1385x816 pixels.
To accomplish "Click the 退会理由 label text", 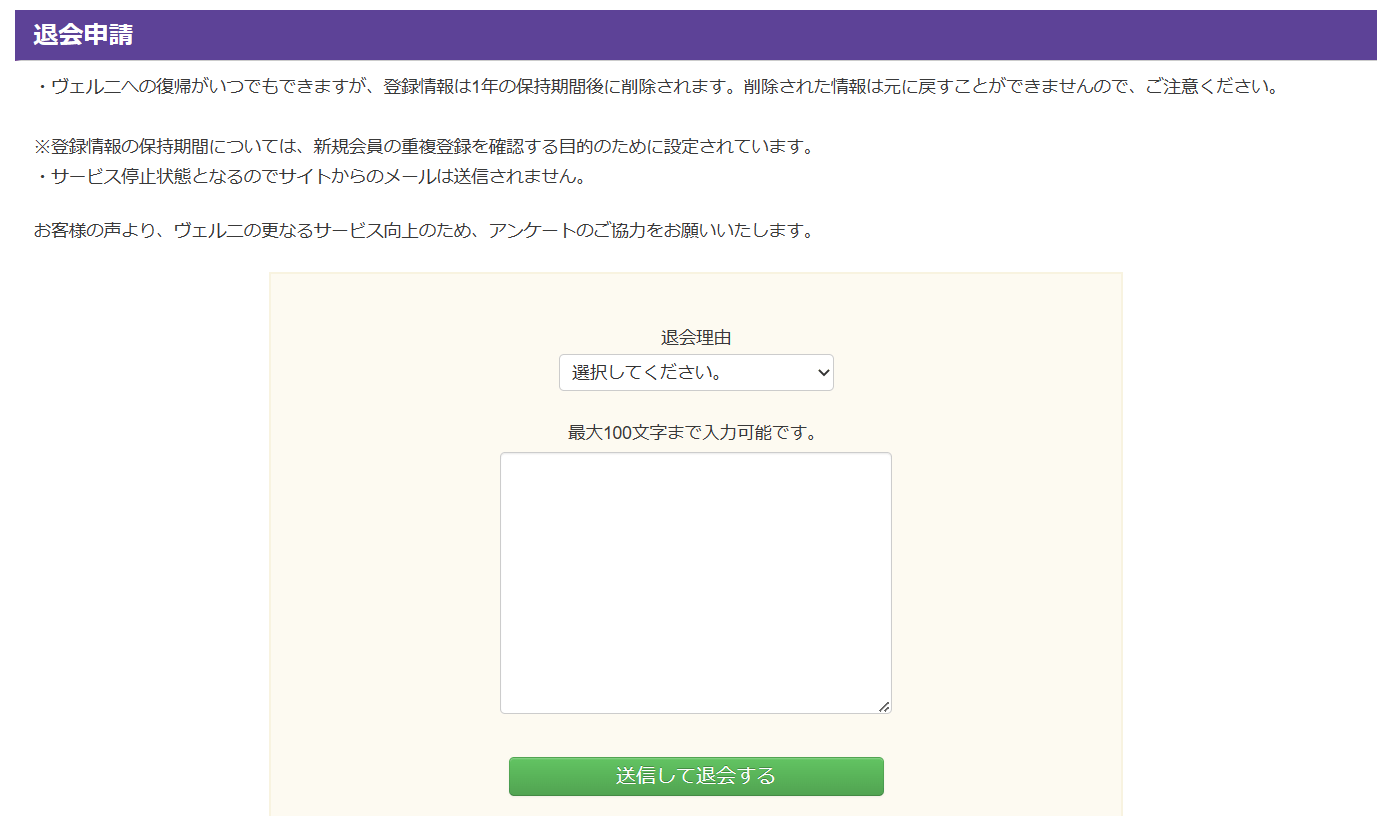I will (695, 338).
